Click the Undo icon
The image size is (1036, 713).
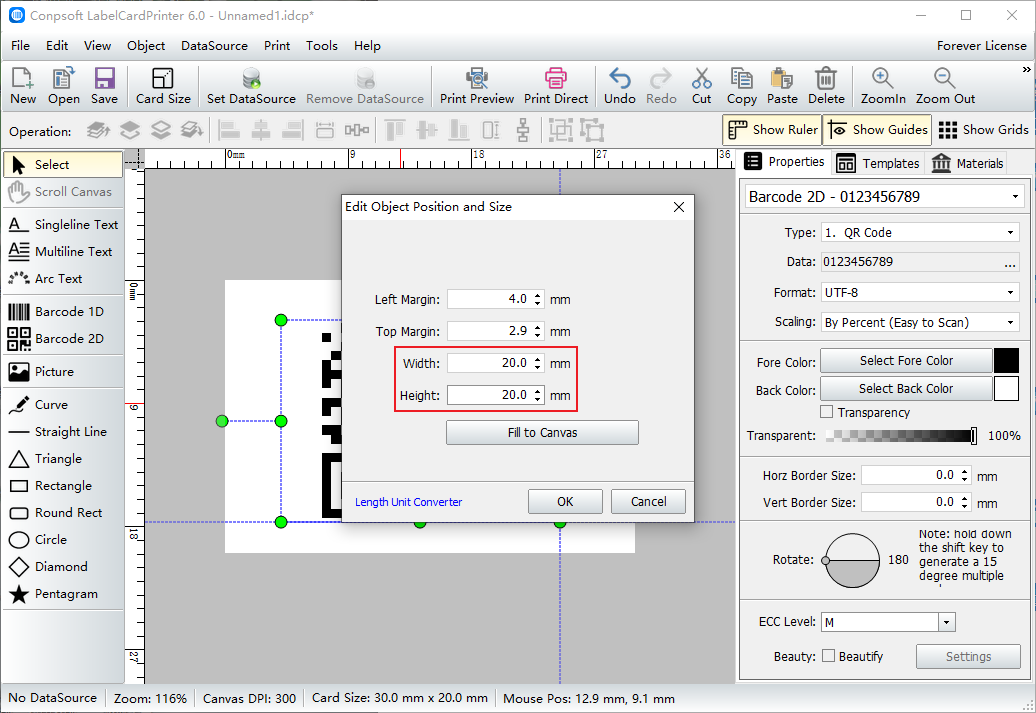[x=620, y=78]
